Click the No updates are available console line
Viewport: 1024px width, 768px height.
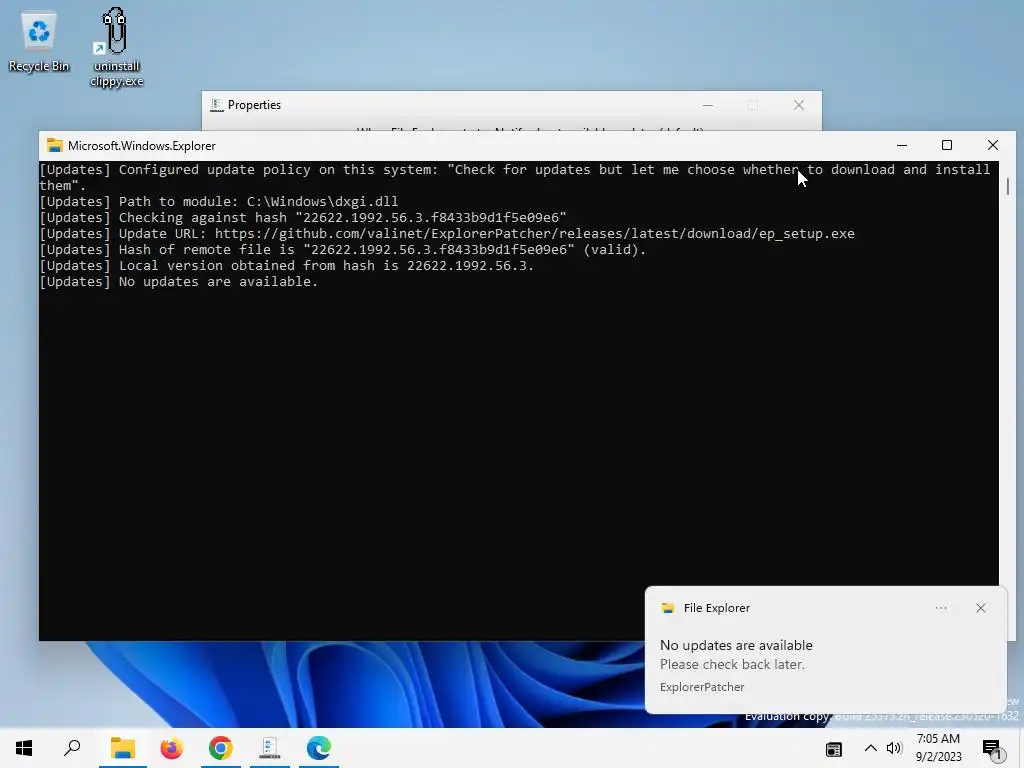click(x=178, y=281)
